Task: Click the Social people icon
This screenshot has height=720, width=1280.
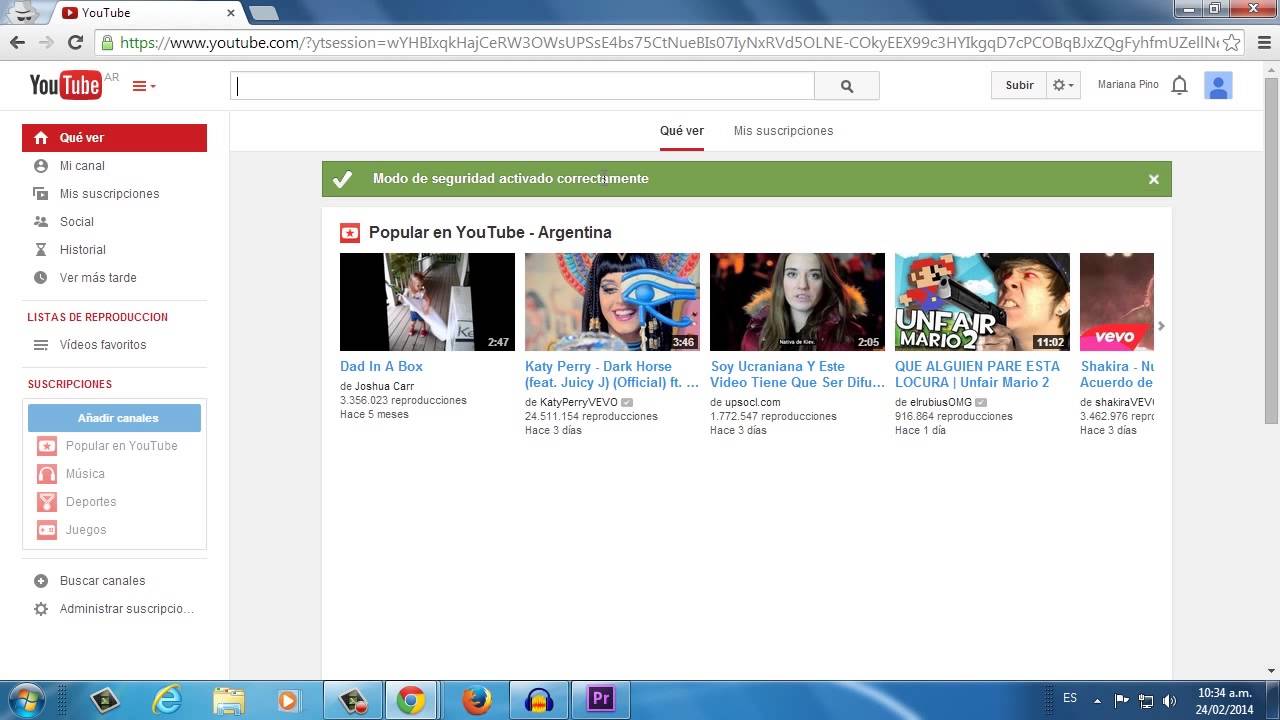Action: click(41, 222)
